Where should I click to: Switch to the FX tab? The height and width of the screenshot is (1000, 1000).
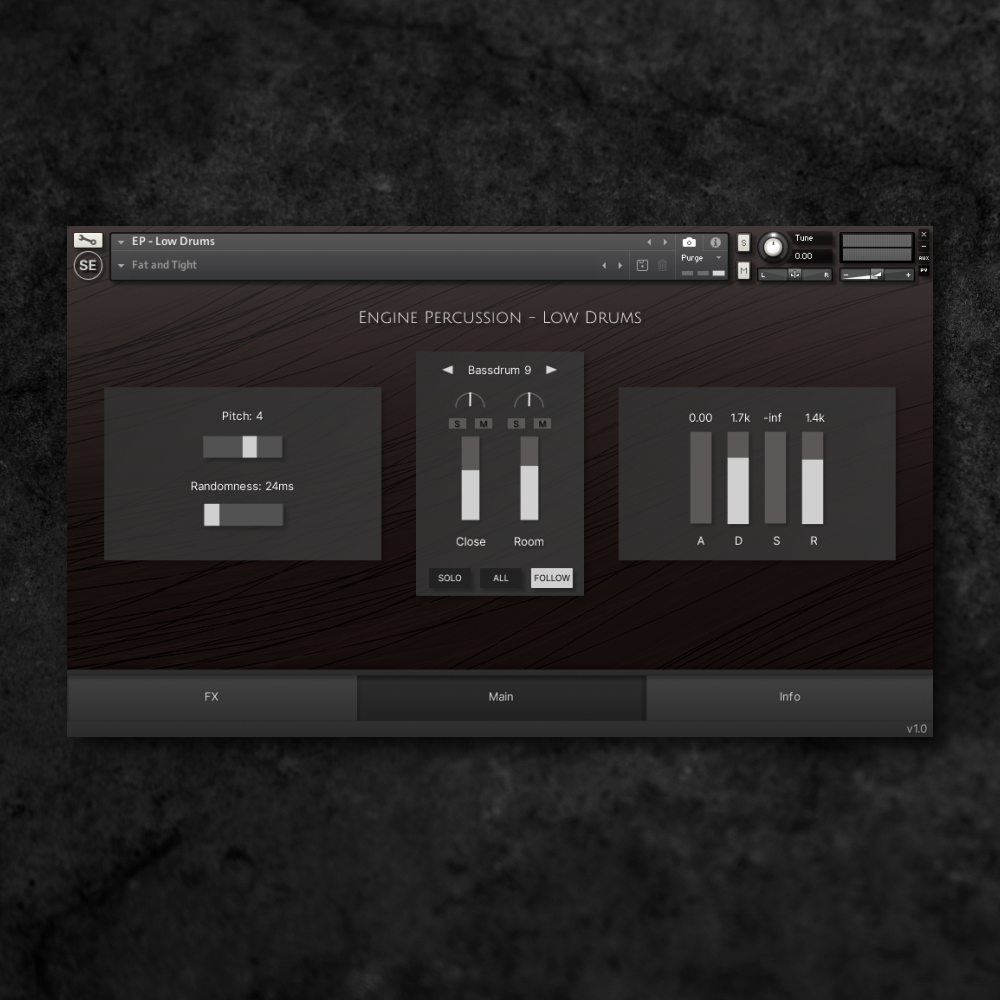(x=210, y=697)
